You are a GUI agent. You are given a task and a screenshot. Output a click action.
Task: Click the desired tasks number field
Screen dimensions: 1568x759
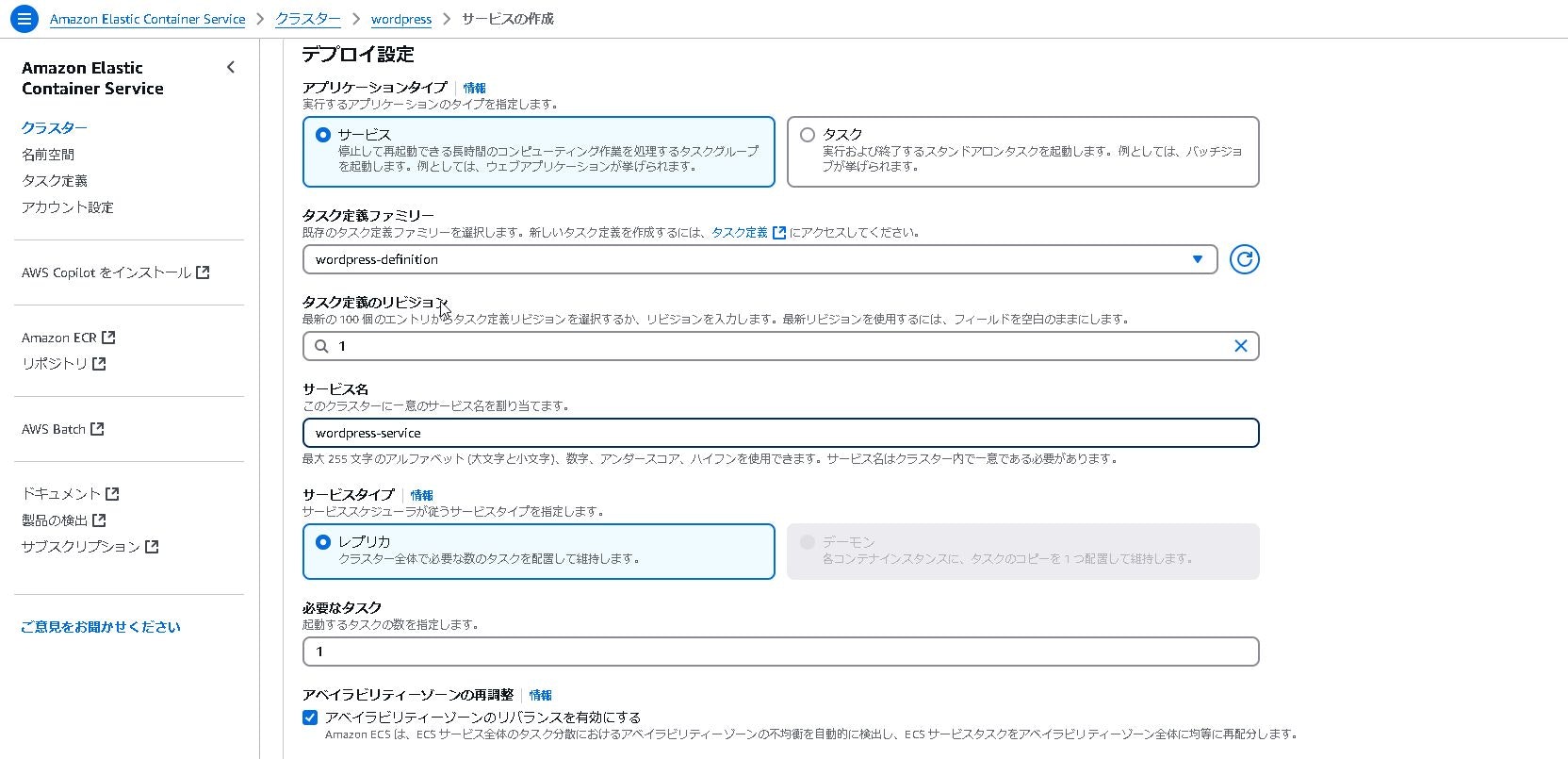tap(780, 652)
